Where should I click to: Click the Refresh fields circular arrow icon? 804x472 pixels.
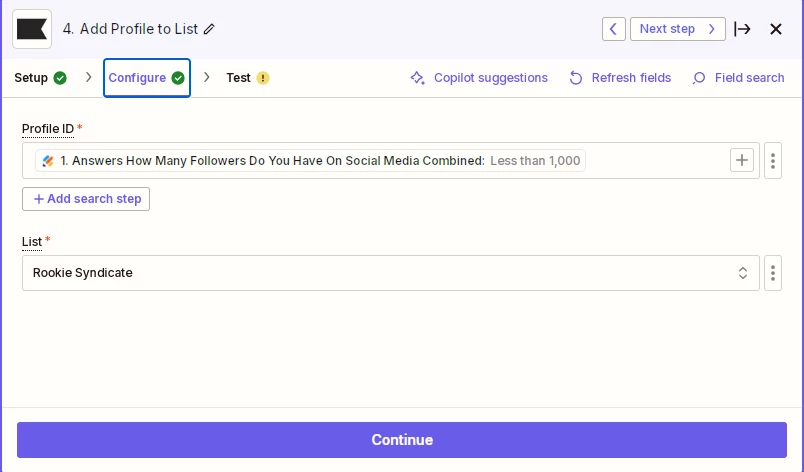(x=576, y=78)
